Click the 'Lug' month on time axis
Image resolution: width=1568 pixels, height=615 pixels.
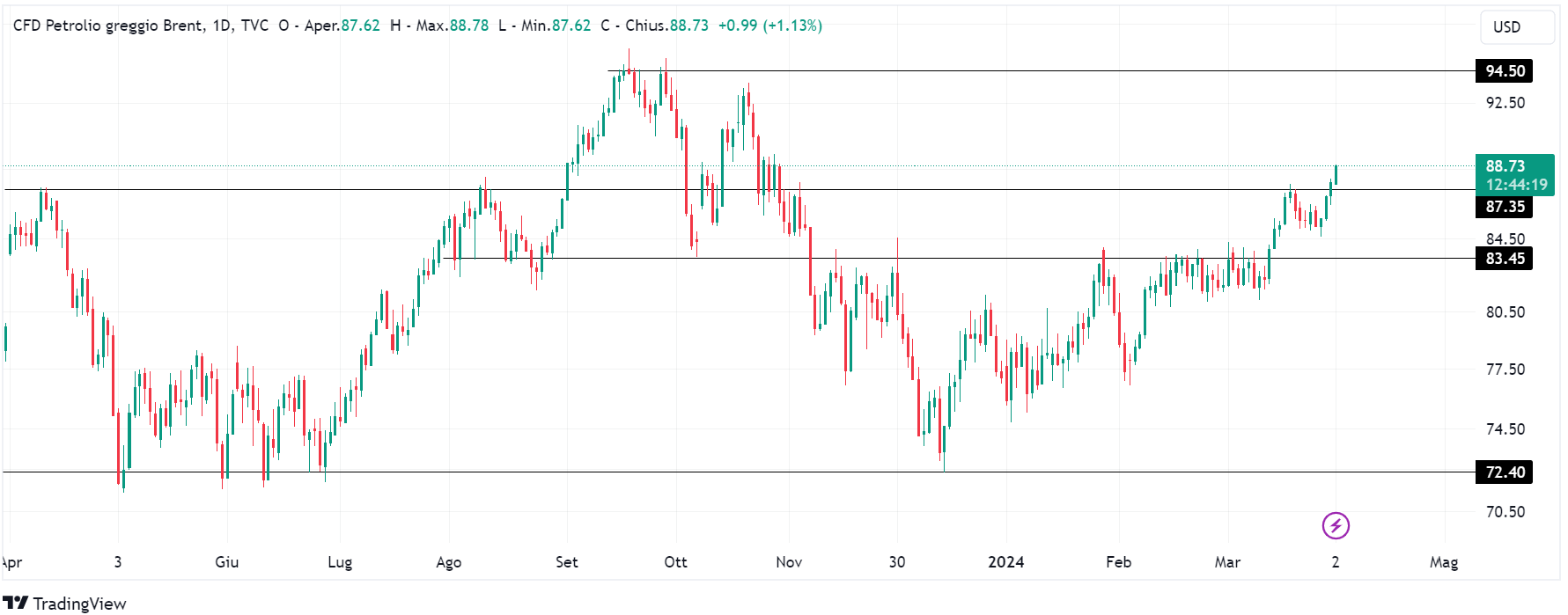(340, 562)
